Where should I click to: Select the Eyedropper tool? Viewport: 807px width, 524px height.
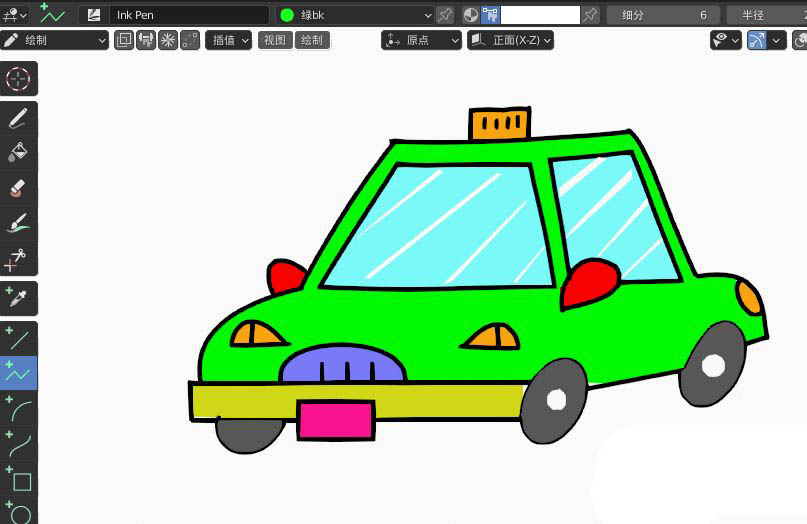19,298
